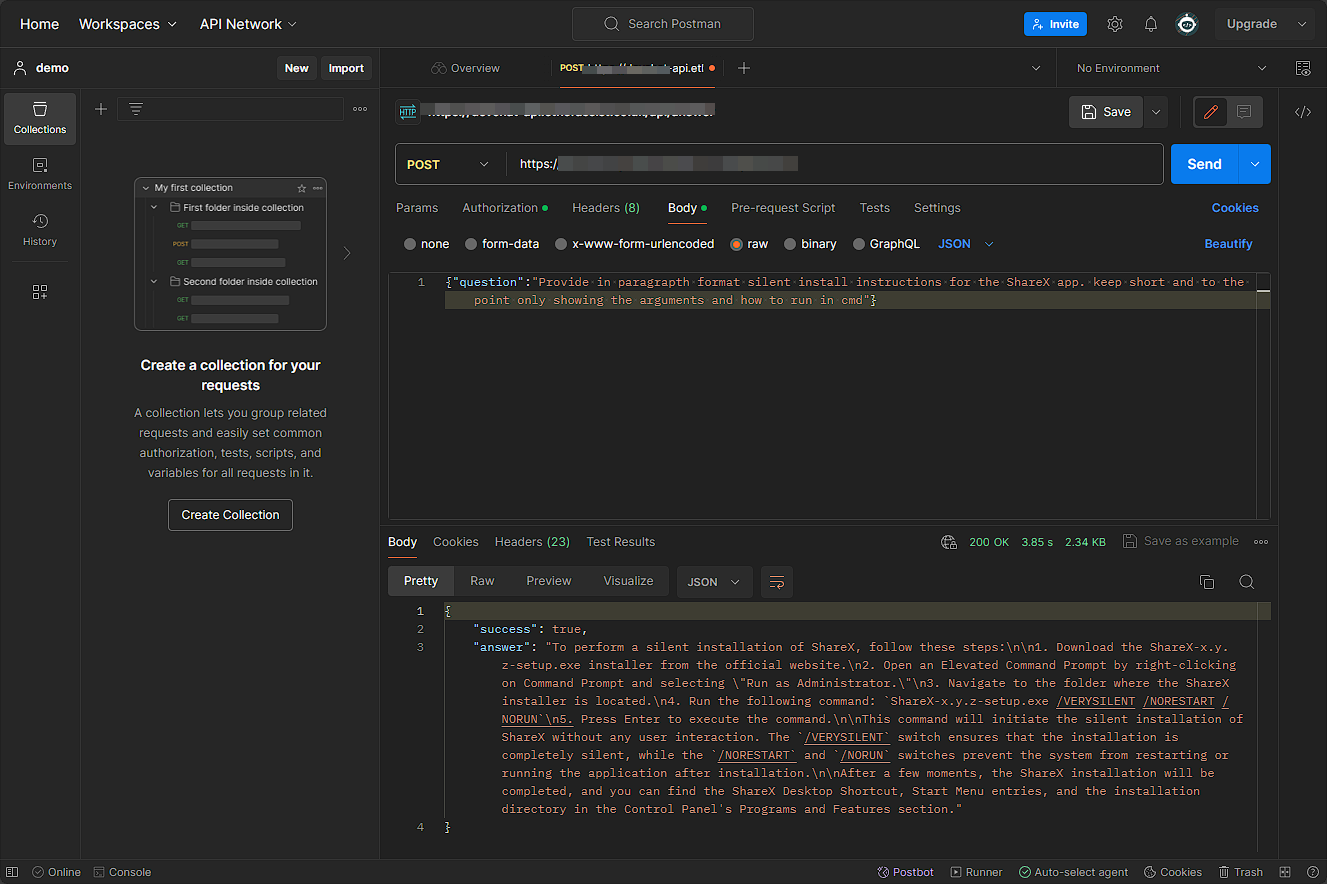Click the next slide chevron beside collection illustration

[x=347, y=254]
